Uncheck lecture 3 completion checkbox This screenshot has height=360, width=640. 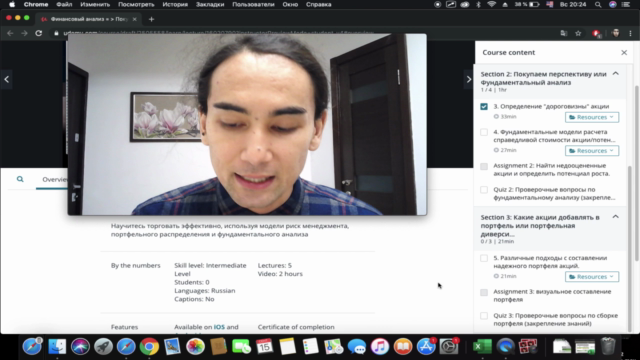point(484,107)
